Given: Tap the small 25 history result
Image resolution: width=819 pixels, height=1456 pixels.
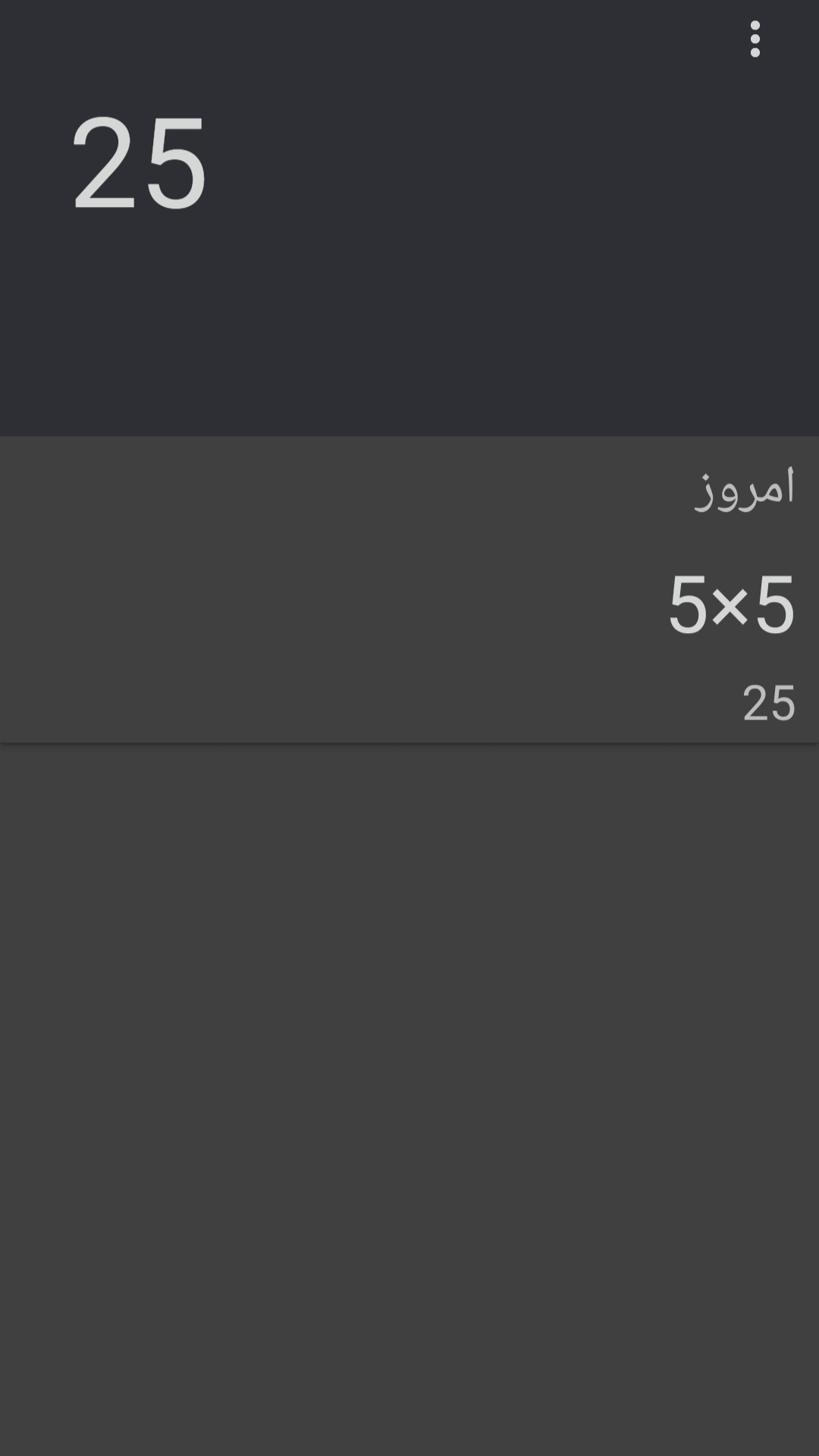Looking at the screenshot, I should 768,704.
